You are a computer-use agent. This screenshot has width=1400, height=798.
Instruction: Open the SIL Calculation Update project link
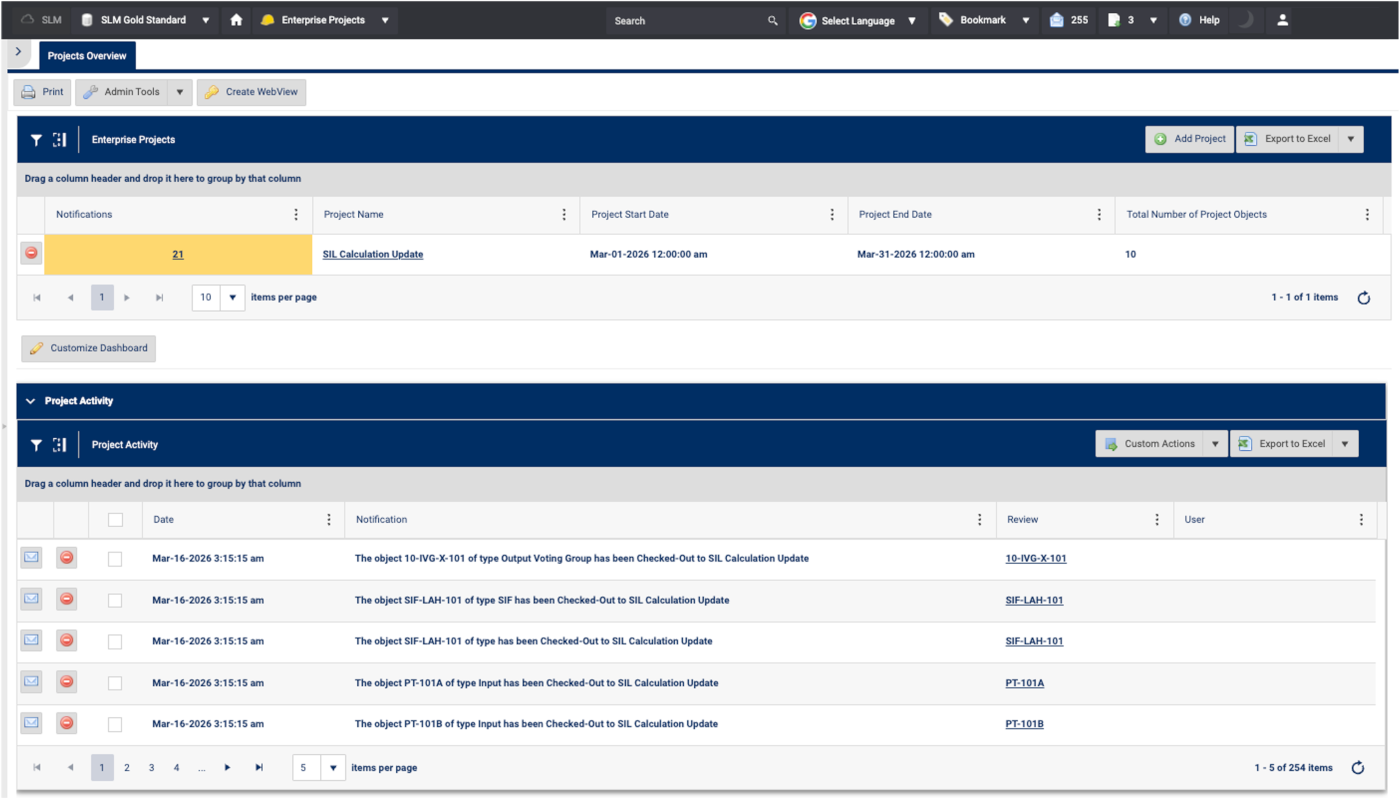(x=372, y=255)
